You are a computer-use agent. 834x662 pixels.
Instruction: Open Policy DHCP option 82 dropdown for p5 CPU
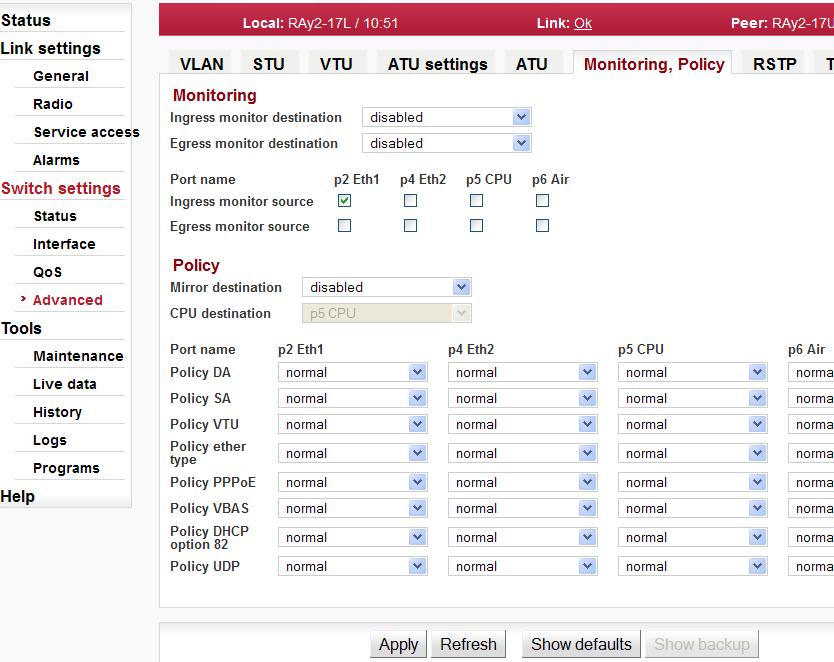coord(693,538)
